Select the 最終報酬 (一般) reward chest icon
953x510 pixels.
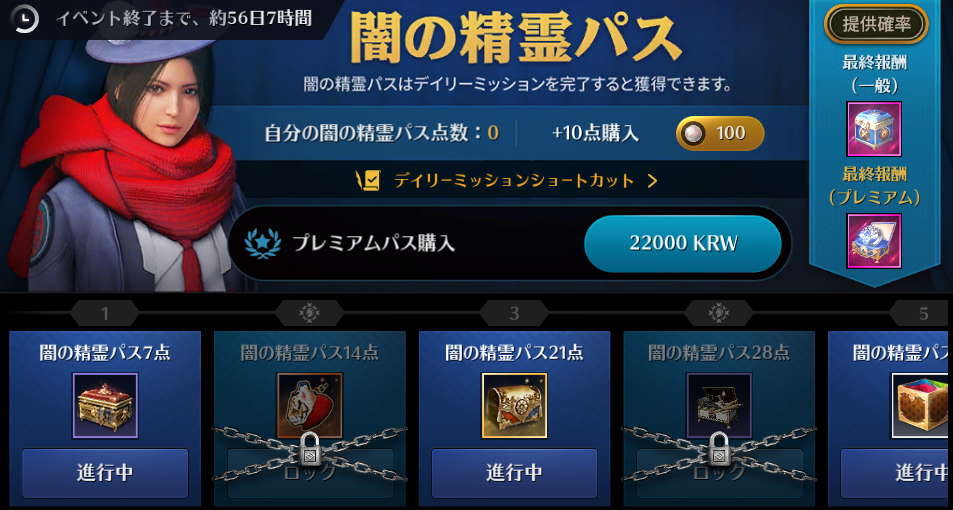pyautogui.click(x=874, y=129)
